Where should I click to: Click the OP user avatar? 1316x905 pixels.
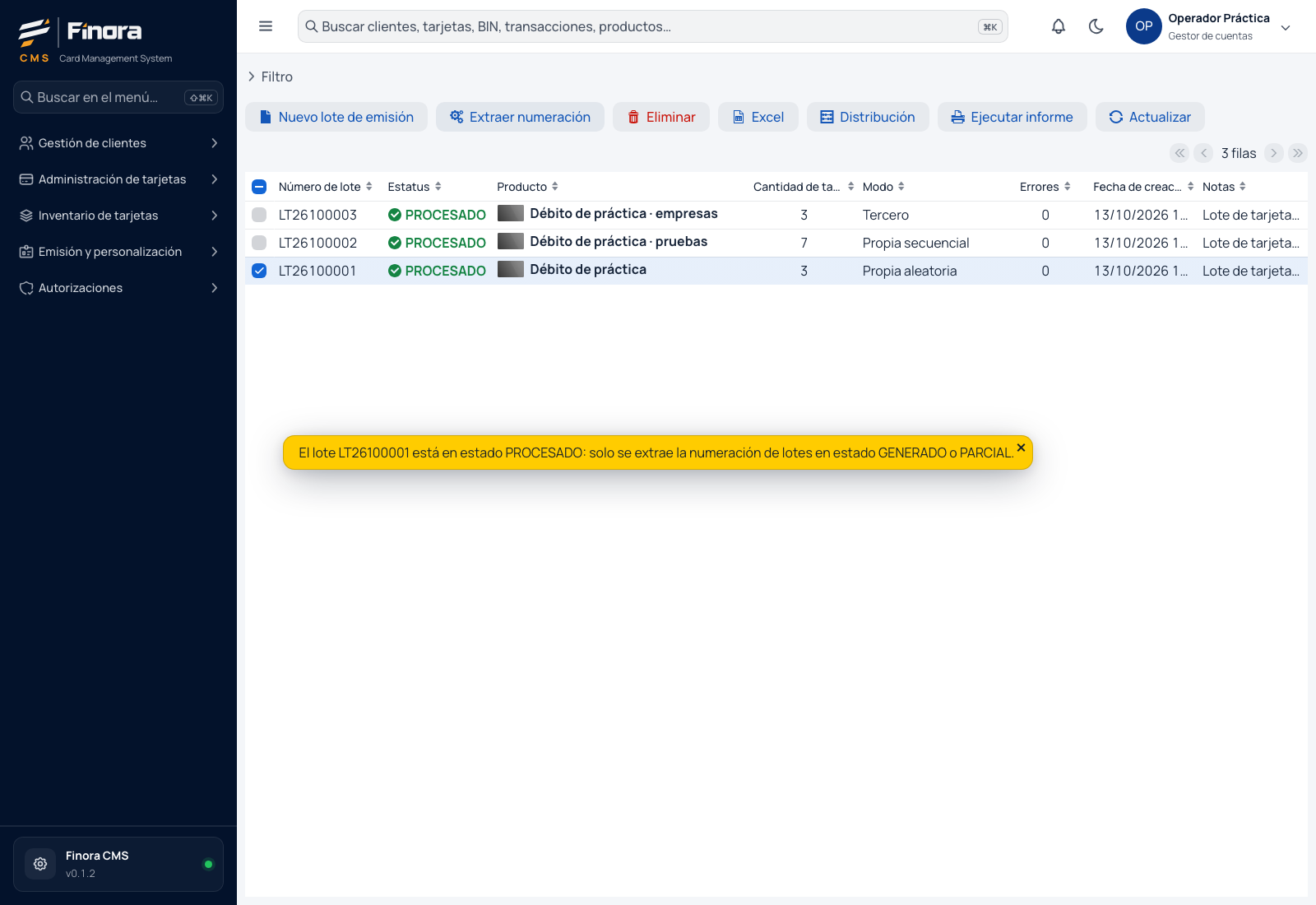click(x=1144, y=26)
